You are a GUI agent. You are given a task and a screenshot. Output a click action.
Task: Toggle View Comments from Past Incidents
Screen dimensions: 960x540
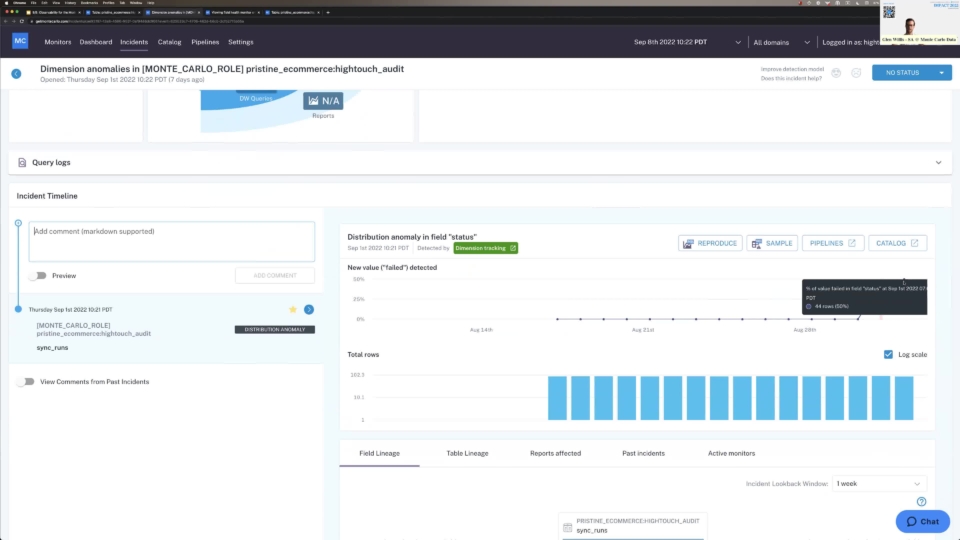pos(26,381)
